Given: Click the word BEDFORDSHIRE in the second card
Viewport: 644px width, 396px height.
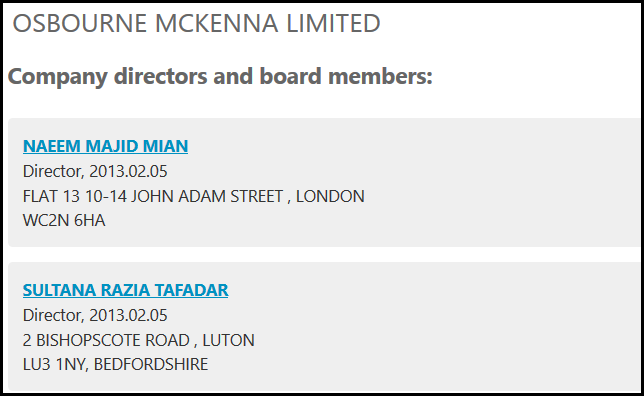Looking at the screenshot, I should (x=151, y=364).
